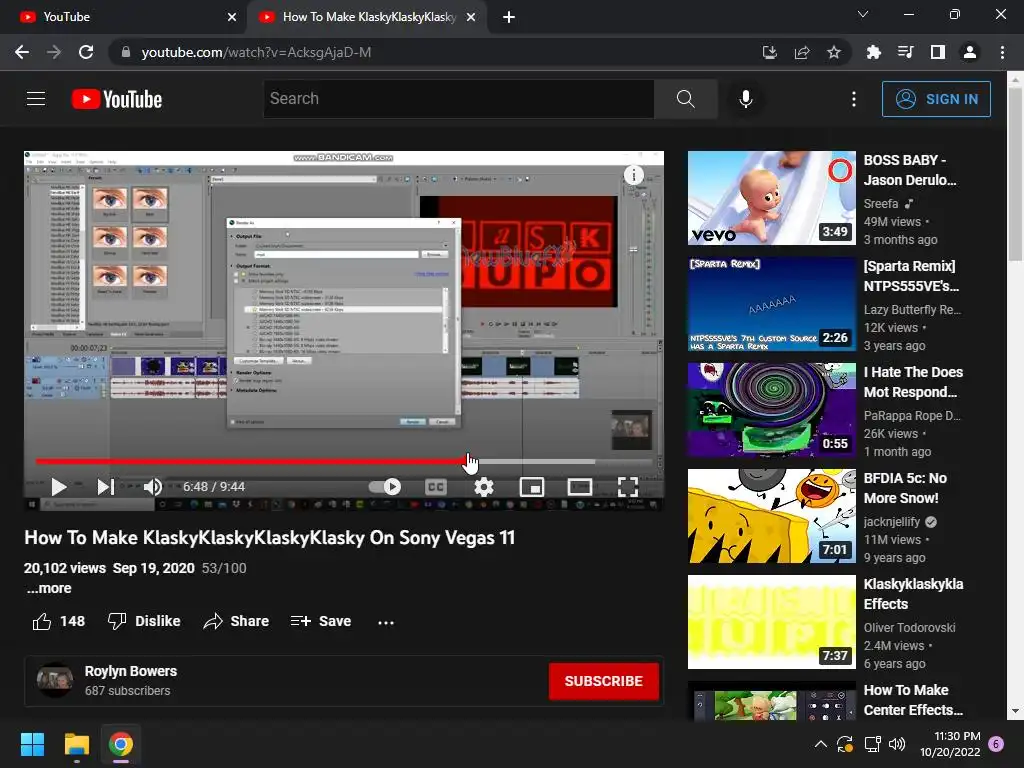This screenshot has height=768, width=1024.
Task: Open Chrome media controls icon
Action: (x=906, y=52)
